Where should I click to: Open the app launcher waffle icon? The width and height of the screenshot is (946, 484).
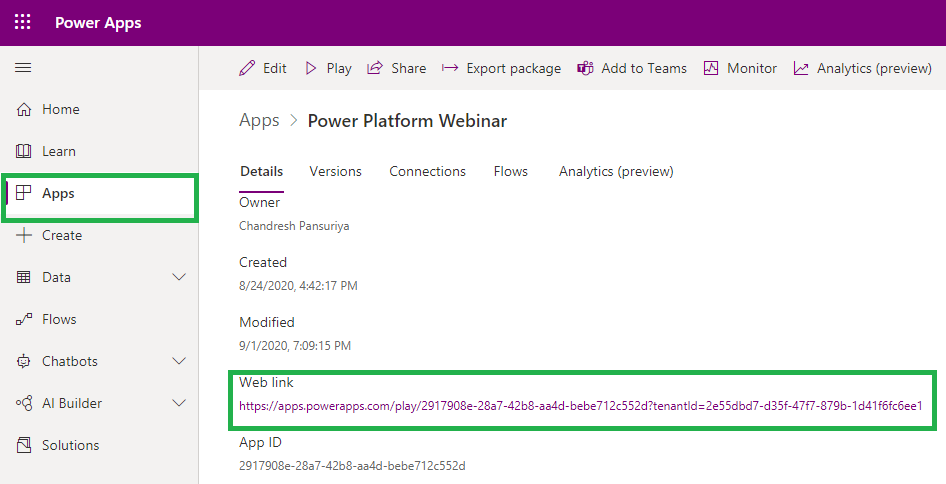click(x=22, y=22)
